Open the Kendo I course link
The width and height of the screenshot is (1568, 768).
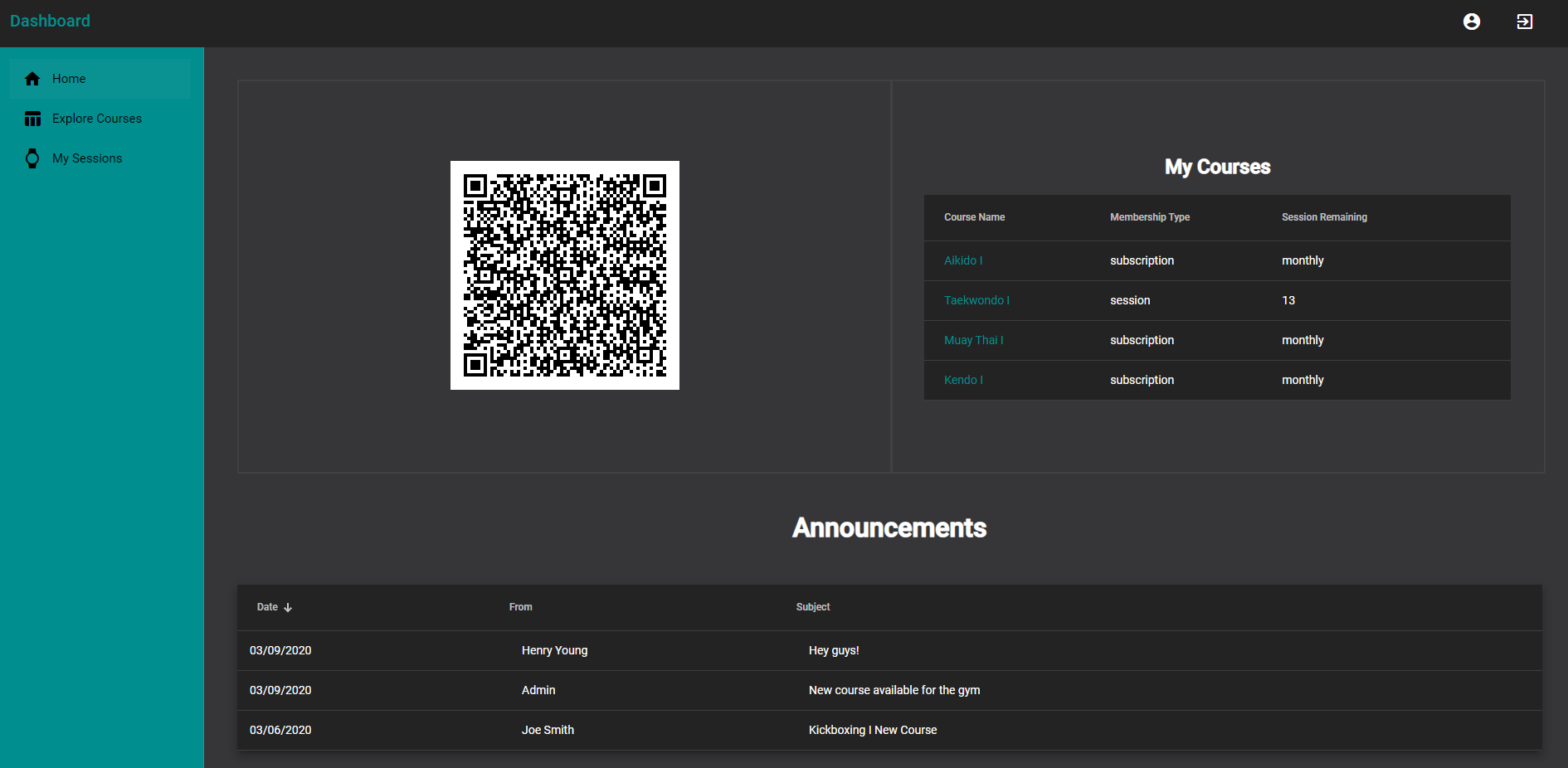(x=962, y=380)
